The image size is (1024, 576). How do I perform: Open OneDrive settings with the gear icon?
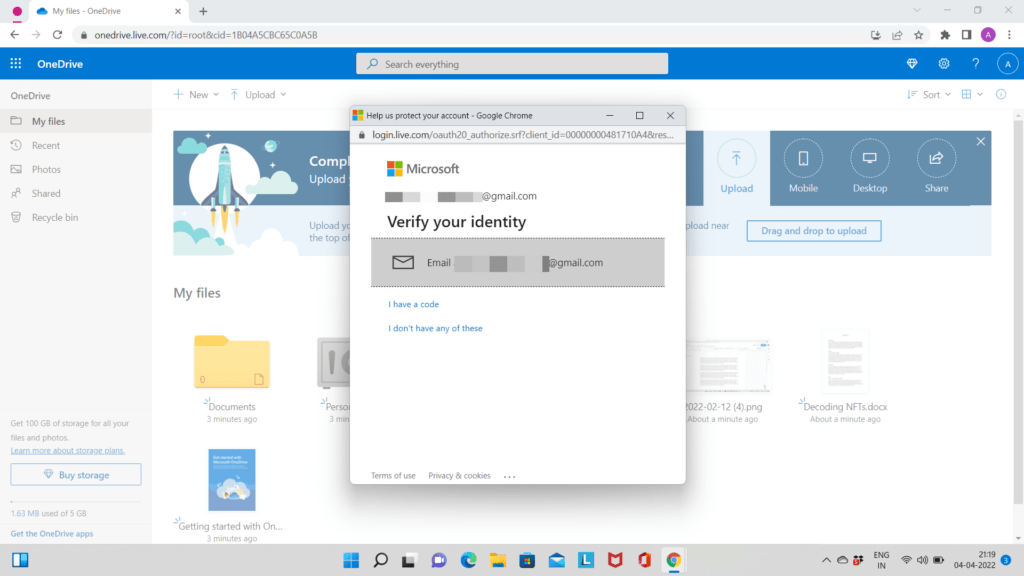tap(943, 63)
